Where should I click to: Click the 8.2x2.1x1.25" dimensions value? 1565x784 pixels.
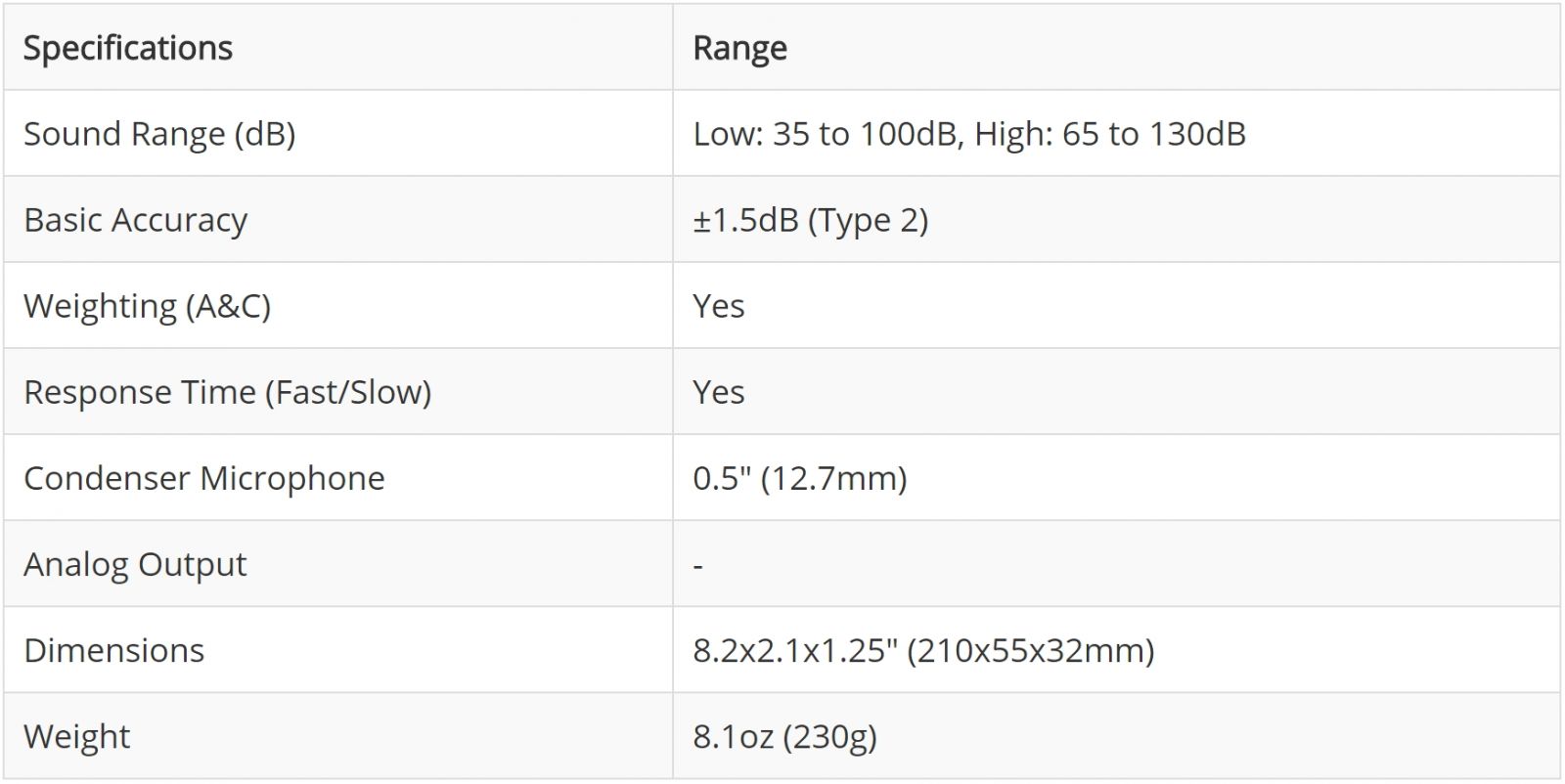tap(794, 650)
